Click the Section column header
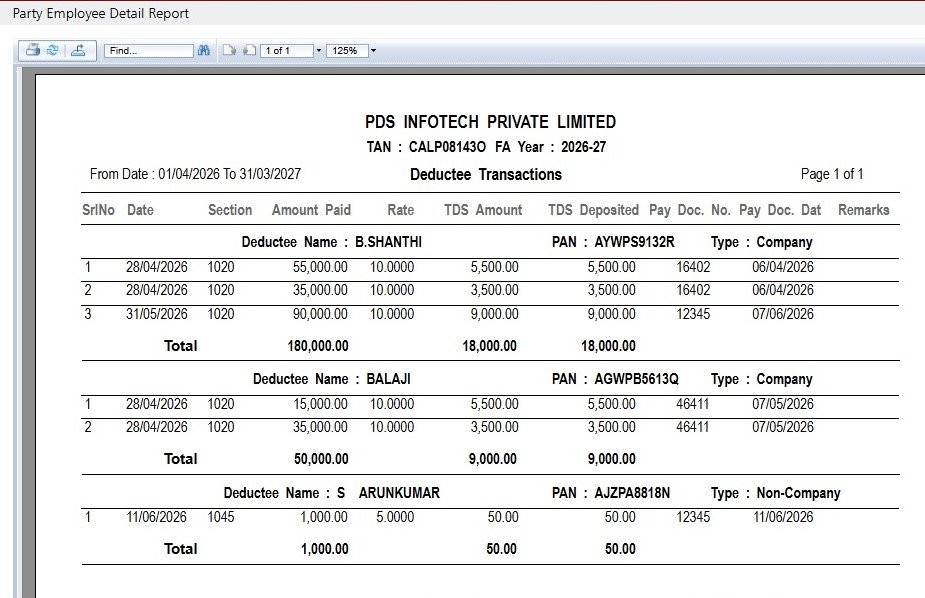Image resolution: width=925 pixels, height=598 pixels. coord(229,210)
